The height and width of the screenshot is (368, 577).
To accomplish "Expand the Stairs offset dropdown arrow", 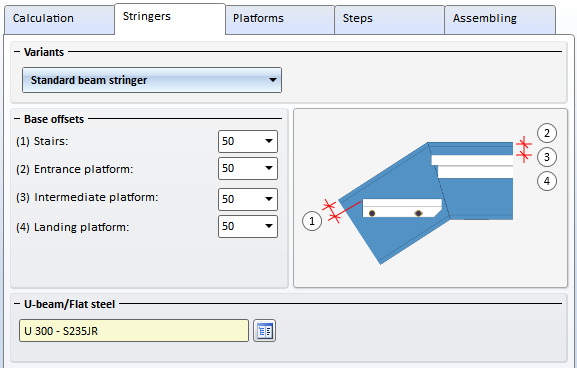I will (x=269, y=141).
